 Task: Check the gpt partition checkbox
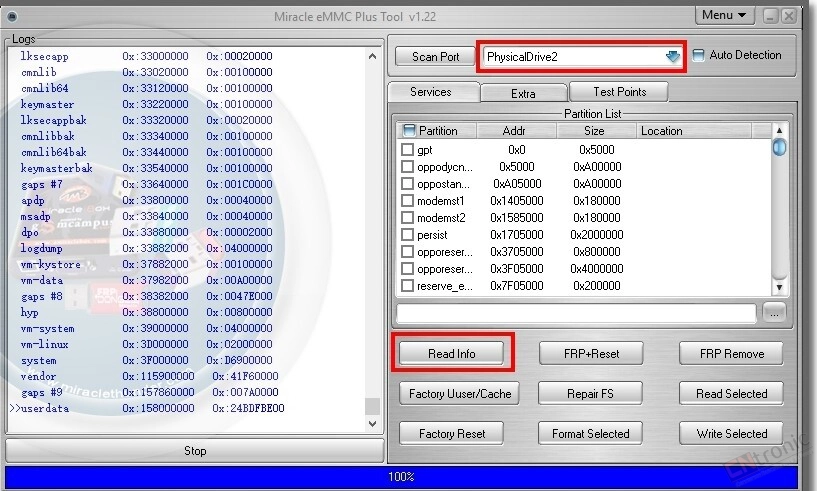click(x=407, y=150)
